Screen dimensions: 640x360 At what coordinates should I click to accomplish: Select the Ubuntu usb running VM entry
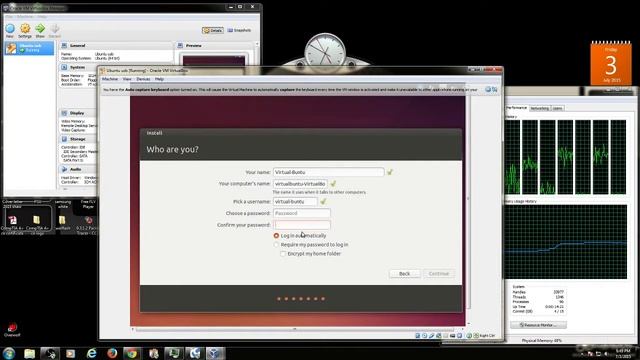(29, 48)
